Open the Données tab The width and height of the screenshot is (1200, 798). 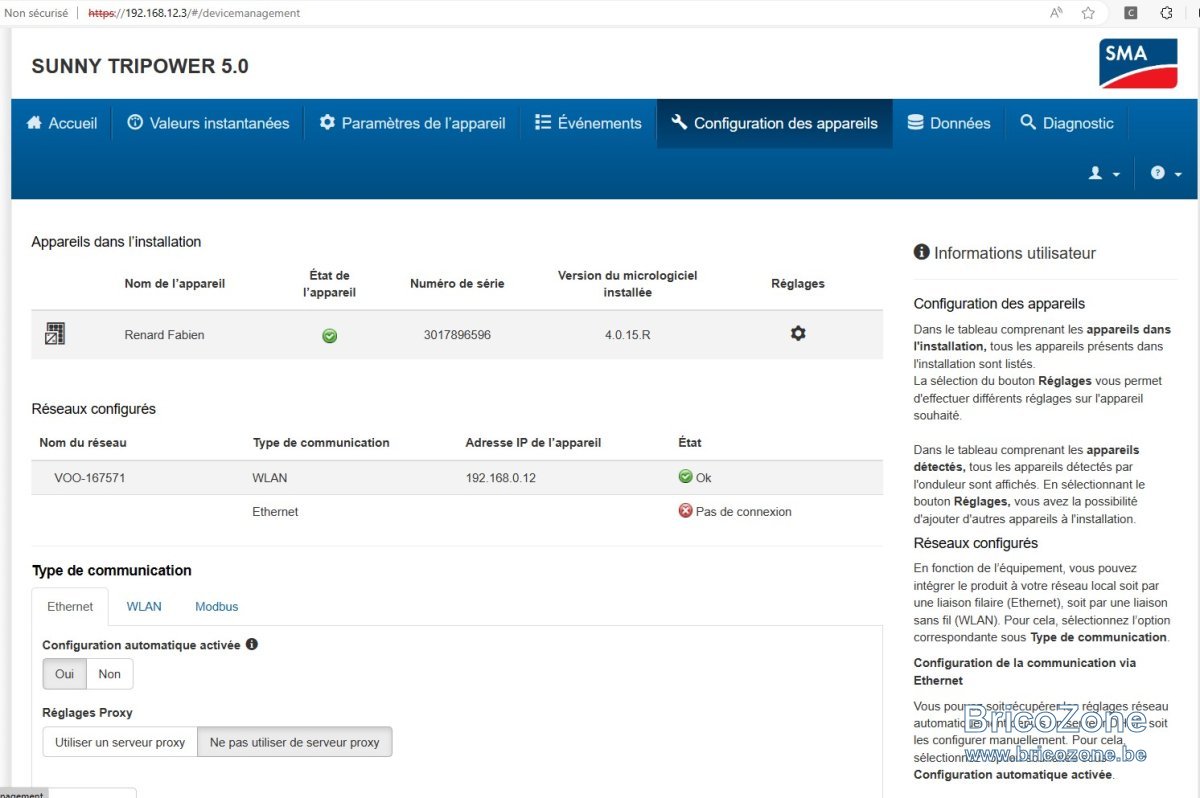click(x=949, y=123)
